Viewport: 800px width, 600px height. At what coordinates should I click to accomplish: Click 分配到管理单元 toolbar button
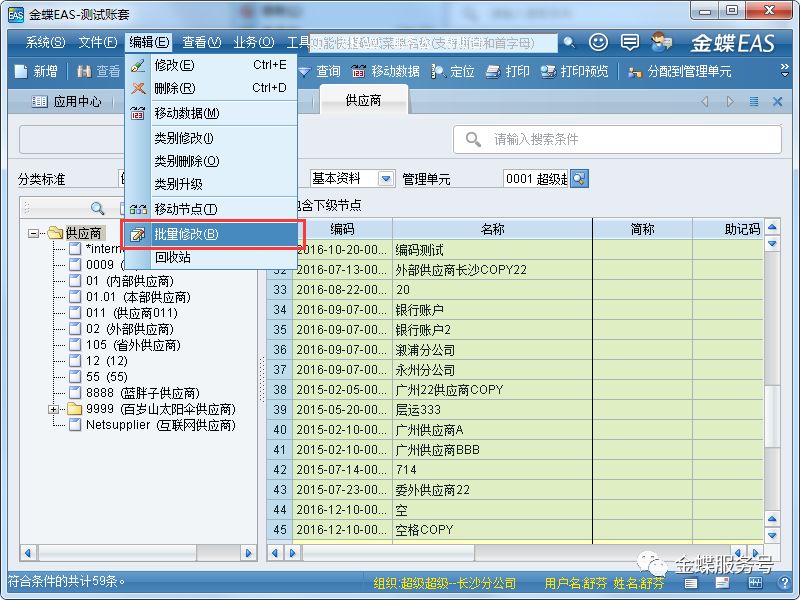[x=680, y=71]
